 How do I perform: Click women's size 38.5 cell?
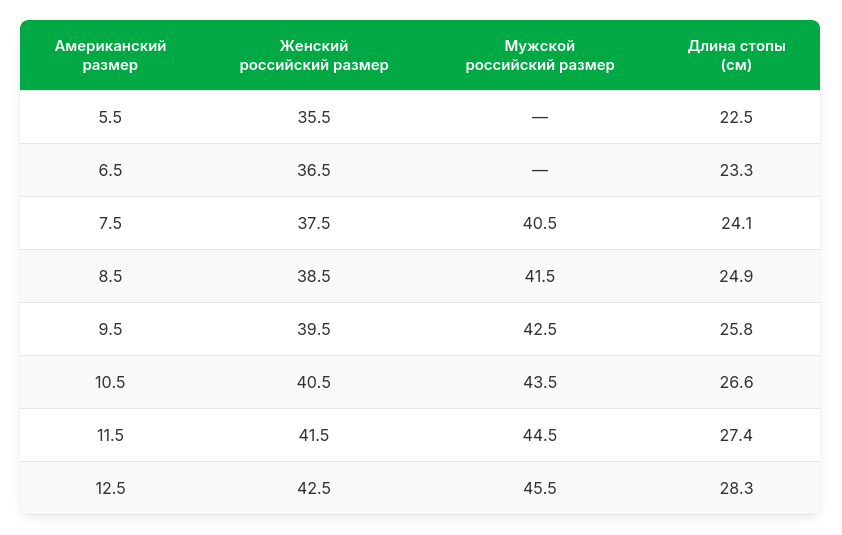[x=314, y=276]
